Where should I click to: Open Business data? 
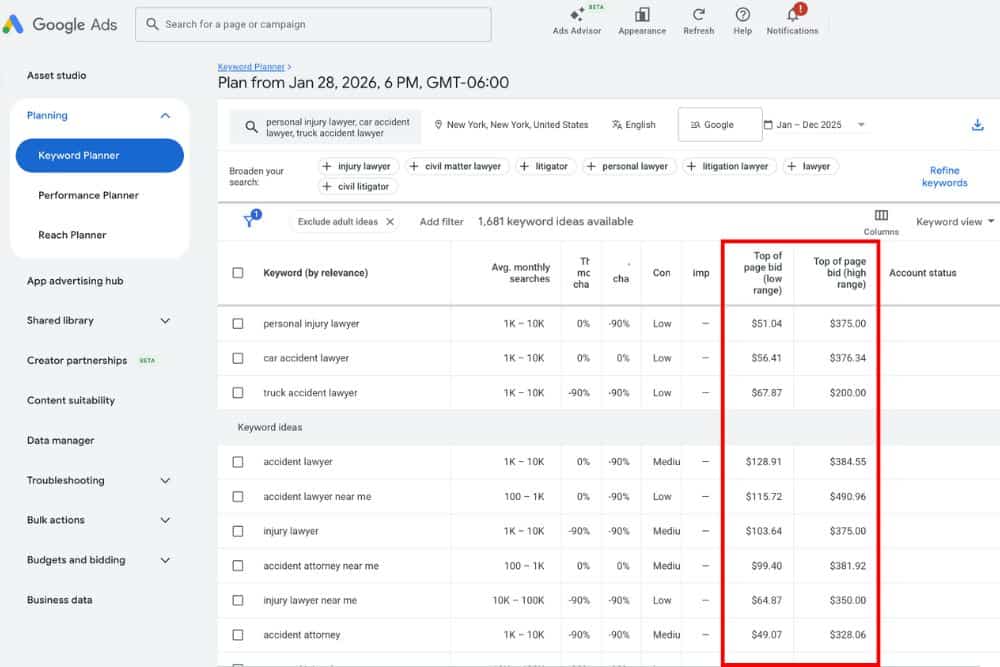tap(59, 600)
